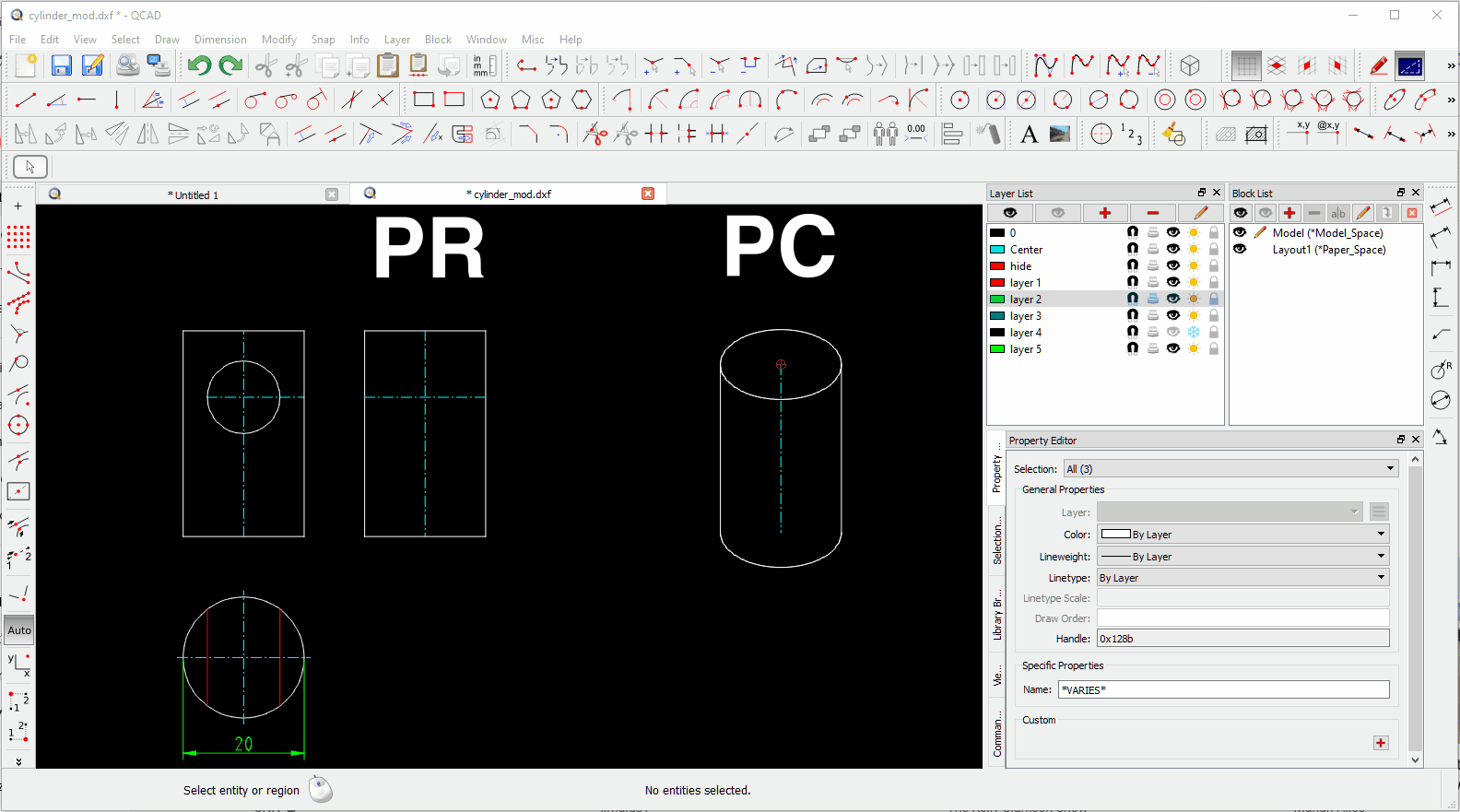Image resolution: width=1460 pixels, height=812 pixels.
Task: Click the Save drawing icon
Action: coord(61,65)
